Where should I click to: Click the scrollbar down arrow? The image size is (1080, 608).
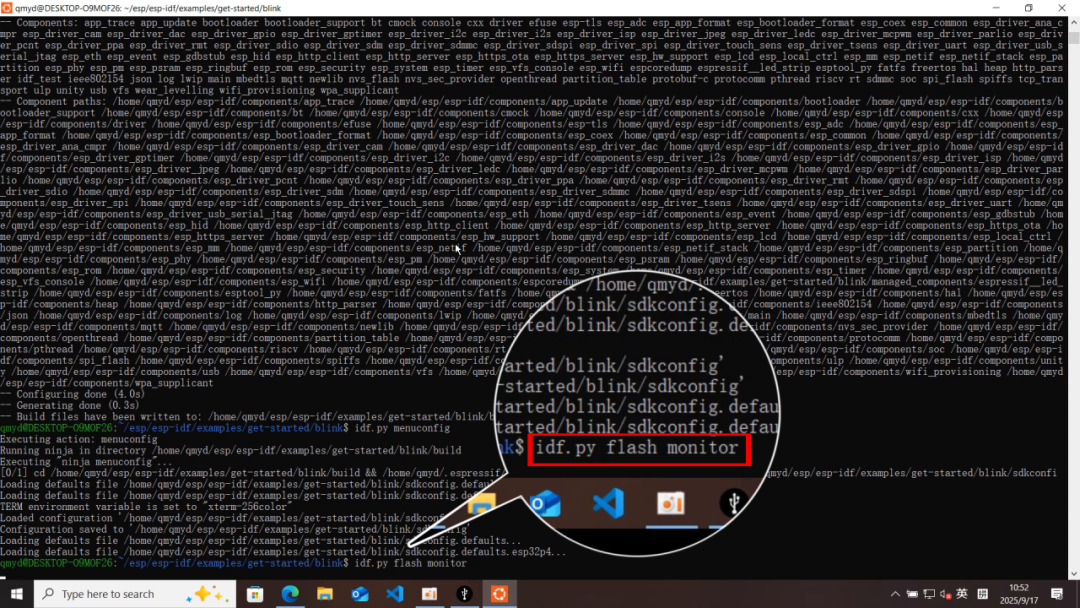(1074, 574)
